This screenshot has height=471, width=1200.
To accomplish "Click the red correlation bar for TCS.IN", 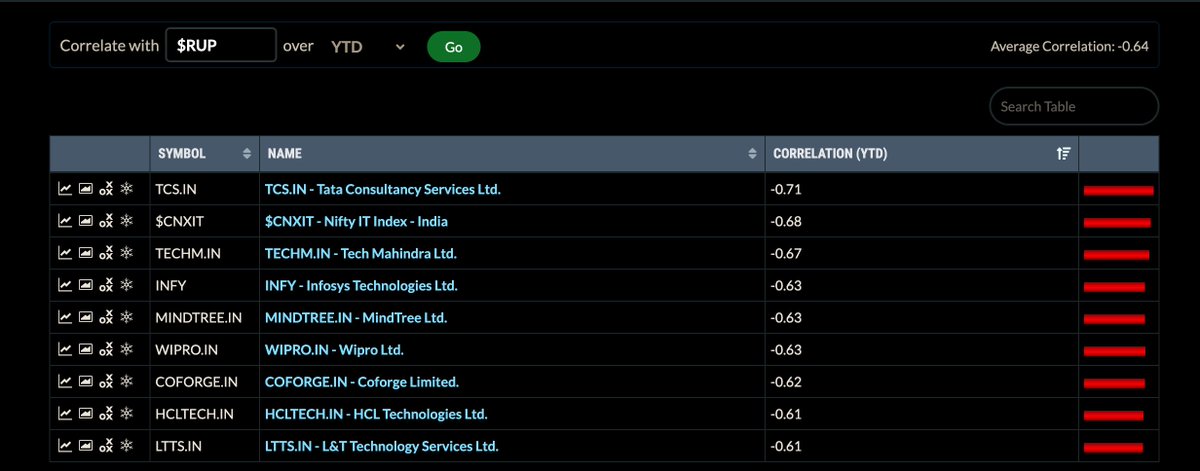I will pyautogui.click(x=1118, y=189).
